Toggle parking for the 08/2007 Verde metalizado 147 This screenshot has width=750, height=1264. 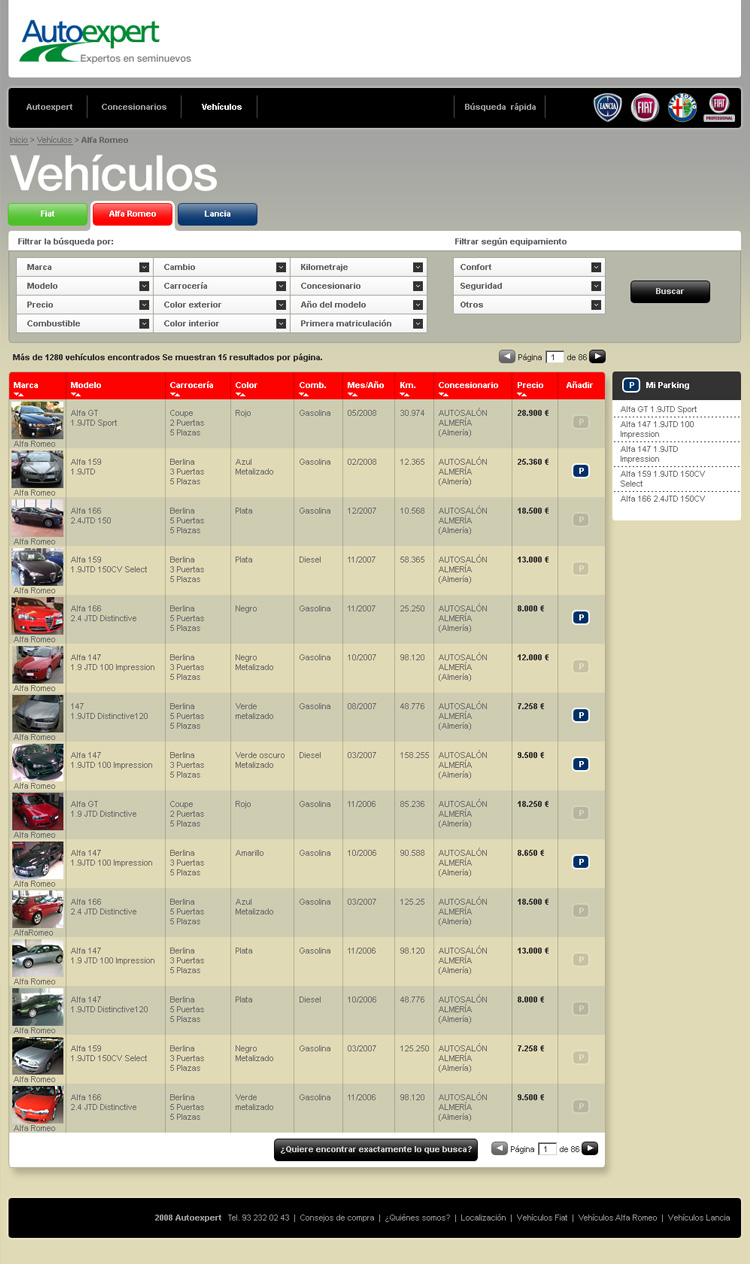point(580,716)
